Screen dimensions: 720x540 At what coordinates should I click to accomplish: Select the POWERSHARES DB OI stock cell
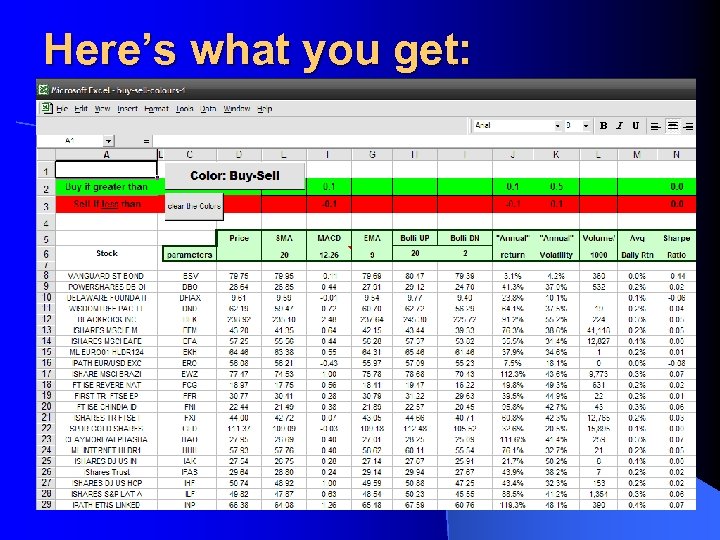(106, 287)
